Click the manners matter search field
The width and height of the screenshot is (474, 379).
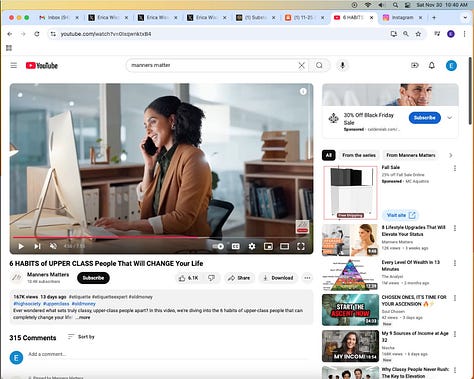tap(213, 66)
